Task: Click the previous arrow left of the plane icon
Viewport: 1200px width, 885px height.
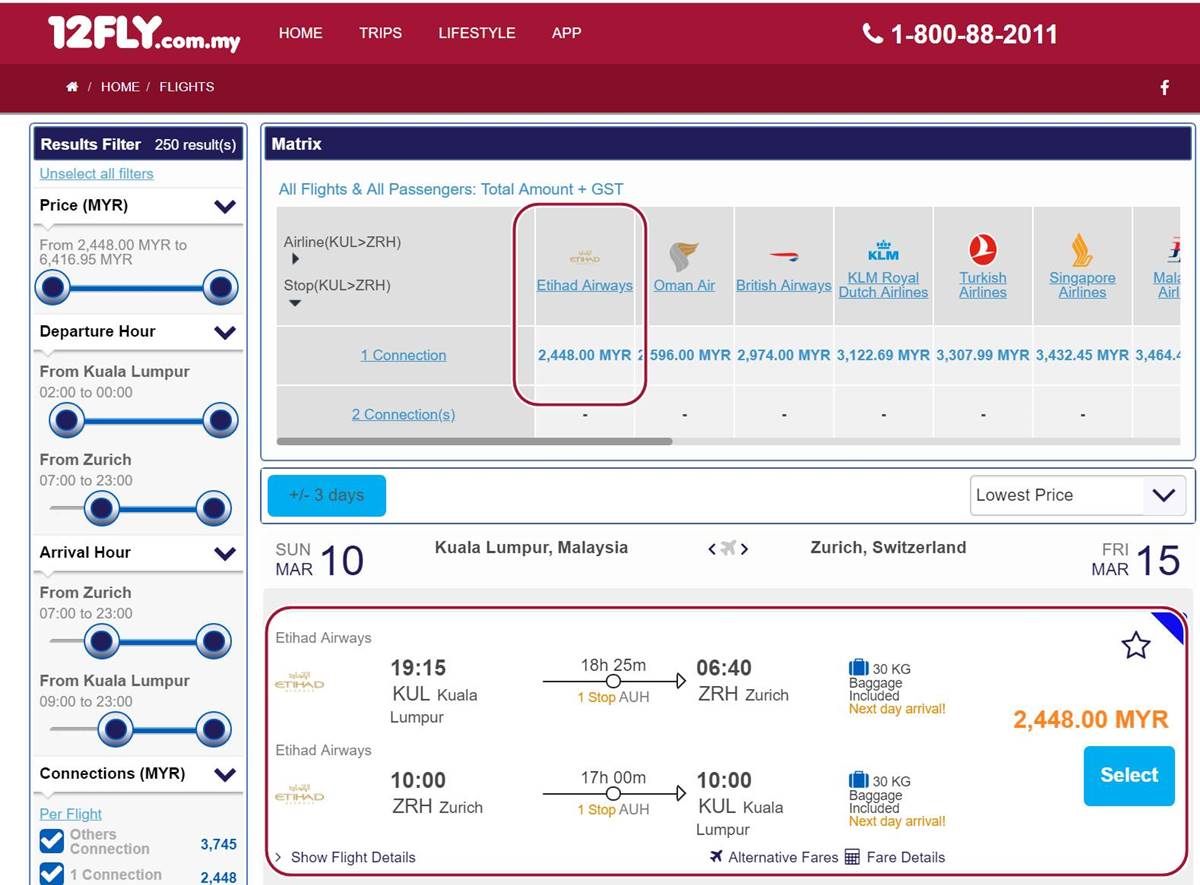Action: point(712,548)
